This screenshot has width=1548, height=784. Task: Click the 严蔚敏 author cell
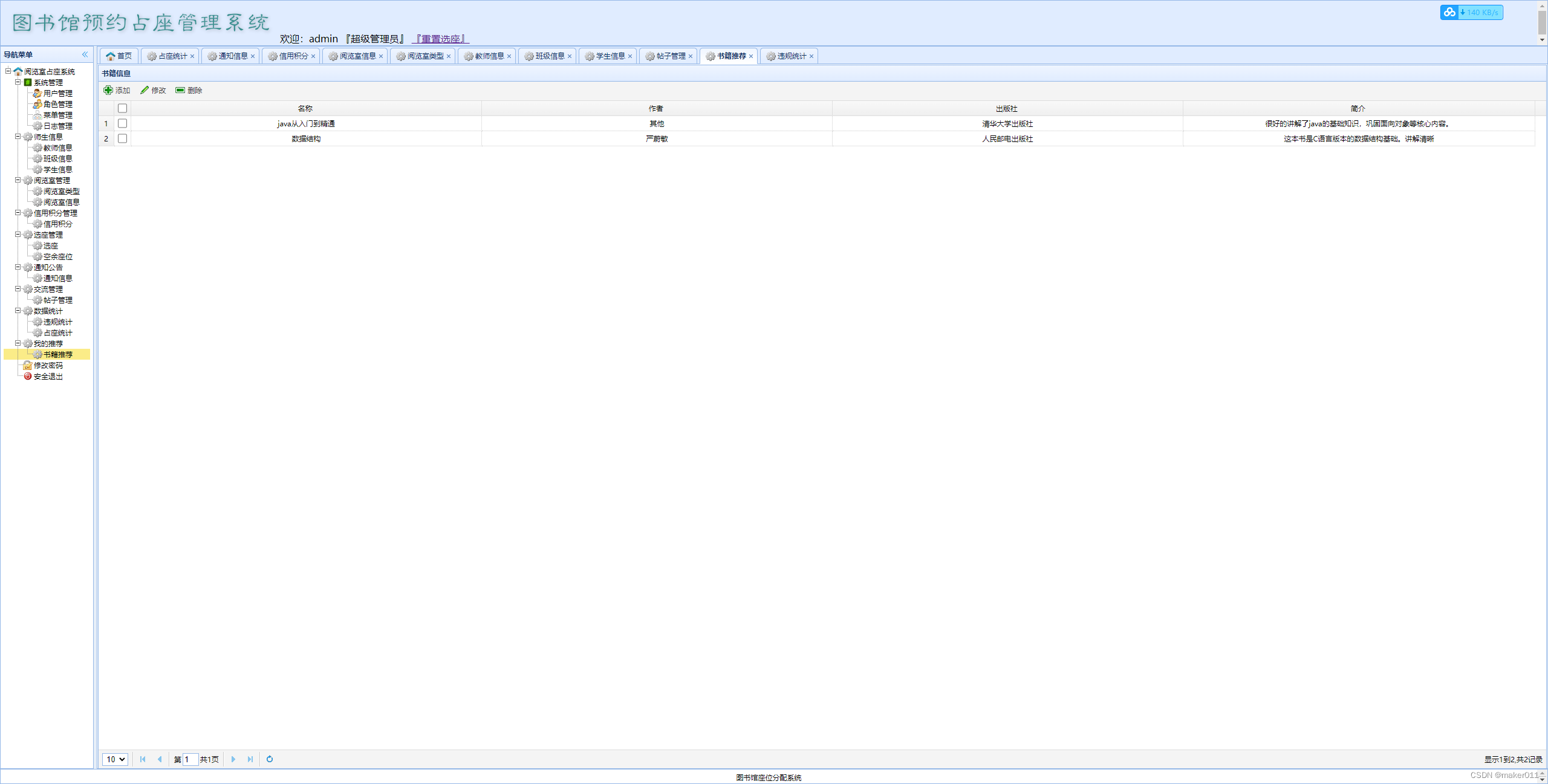click(657, 138)
